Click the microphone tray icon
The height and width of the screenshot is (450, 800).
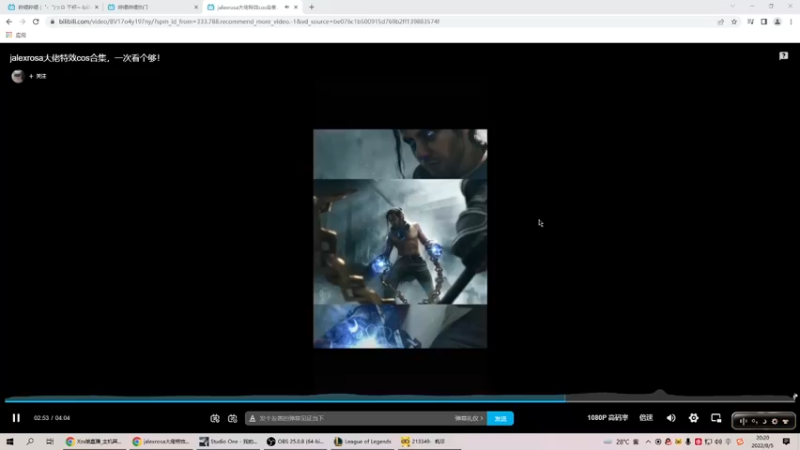[x=688, y=442]
